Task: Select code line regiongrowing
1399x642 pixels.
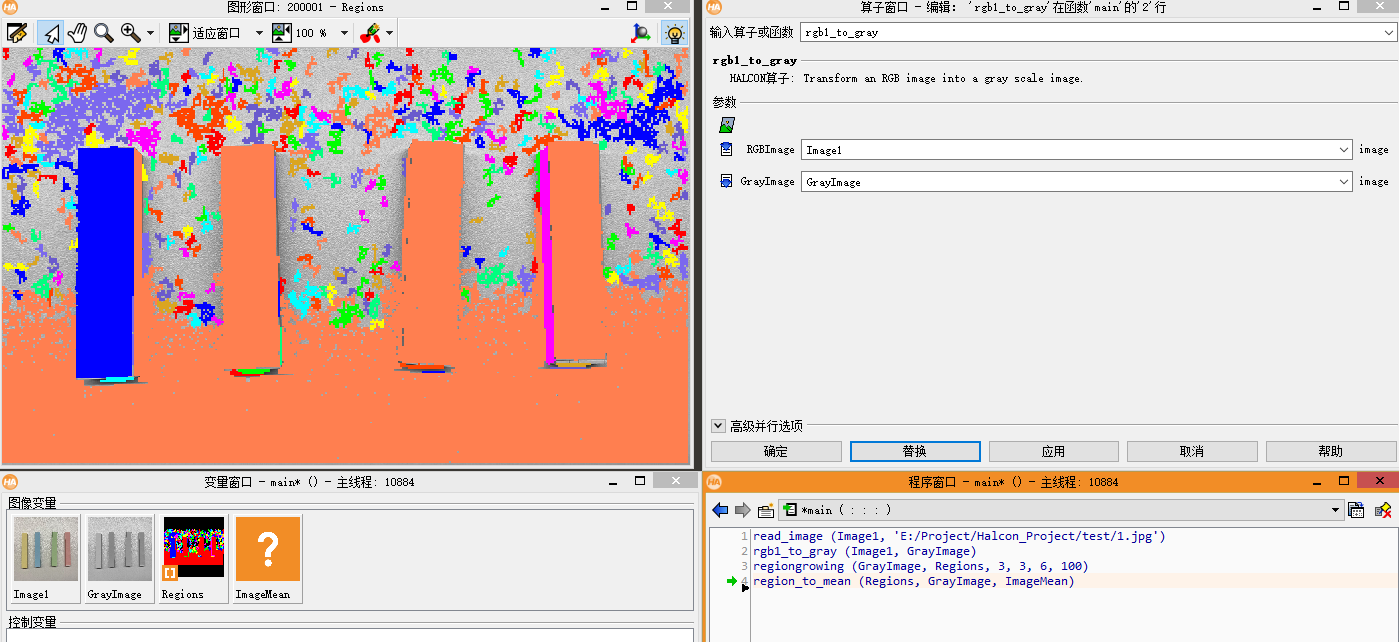Action: [x=920, y=566]
